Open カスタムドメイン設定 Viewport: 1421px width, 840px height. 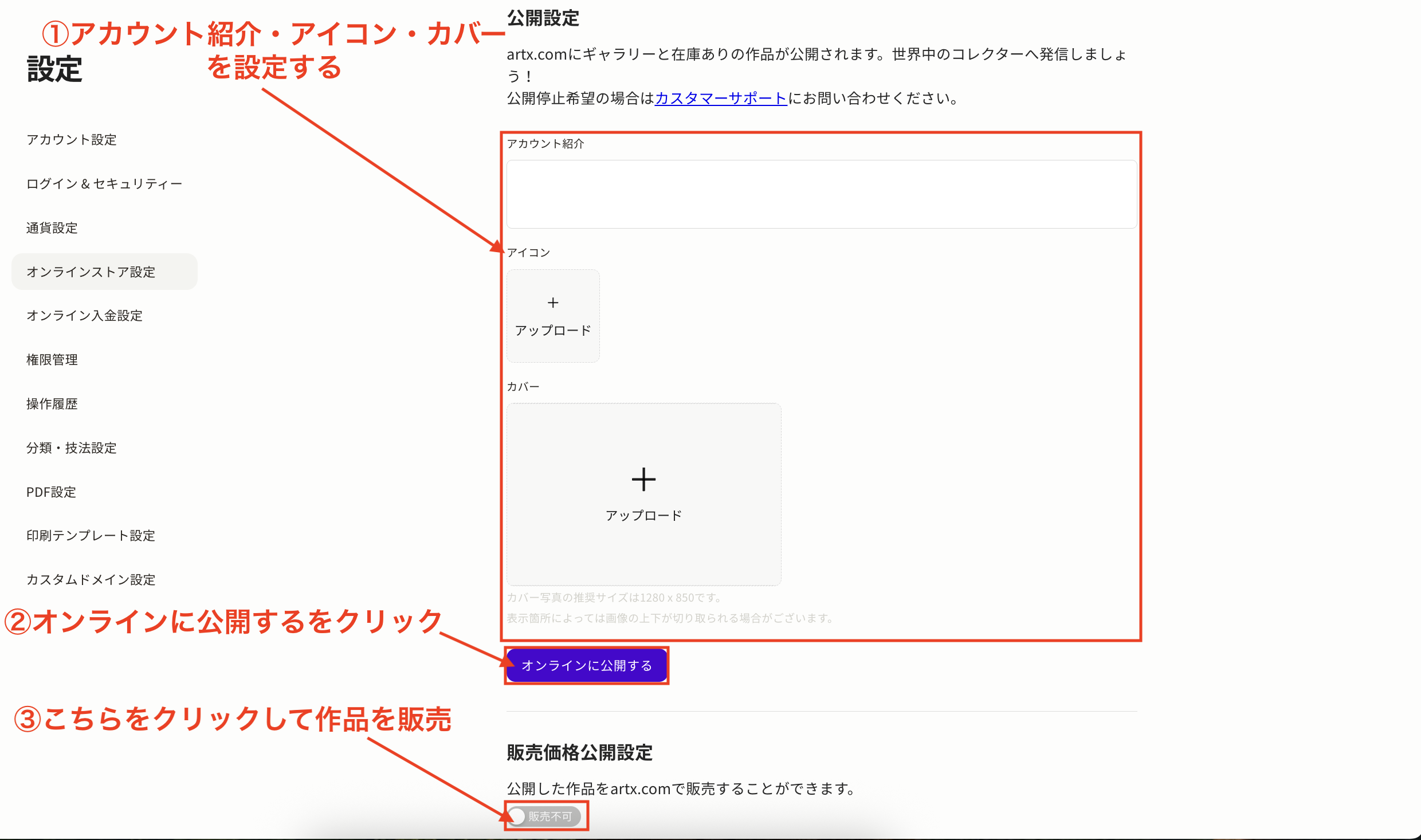tap(91, 579)
